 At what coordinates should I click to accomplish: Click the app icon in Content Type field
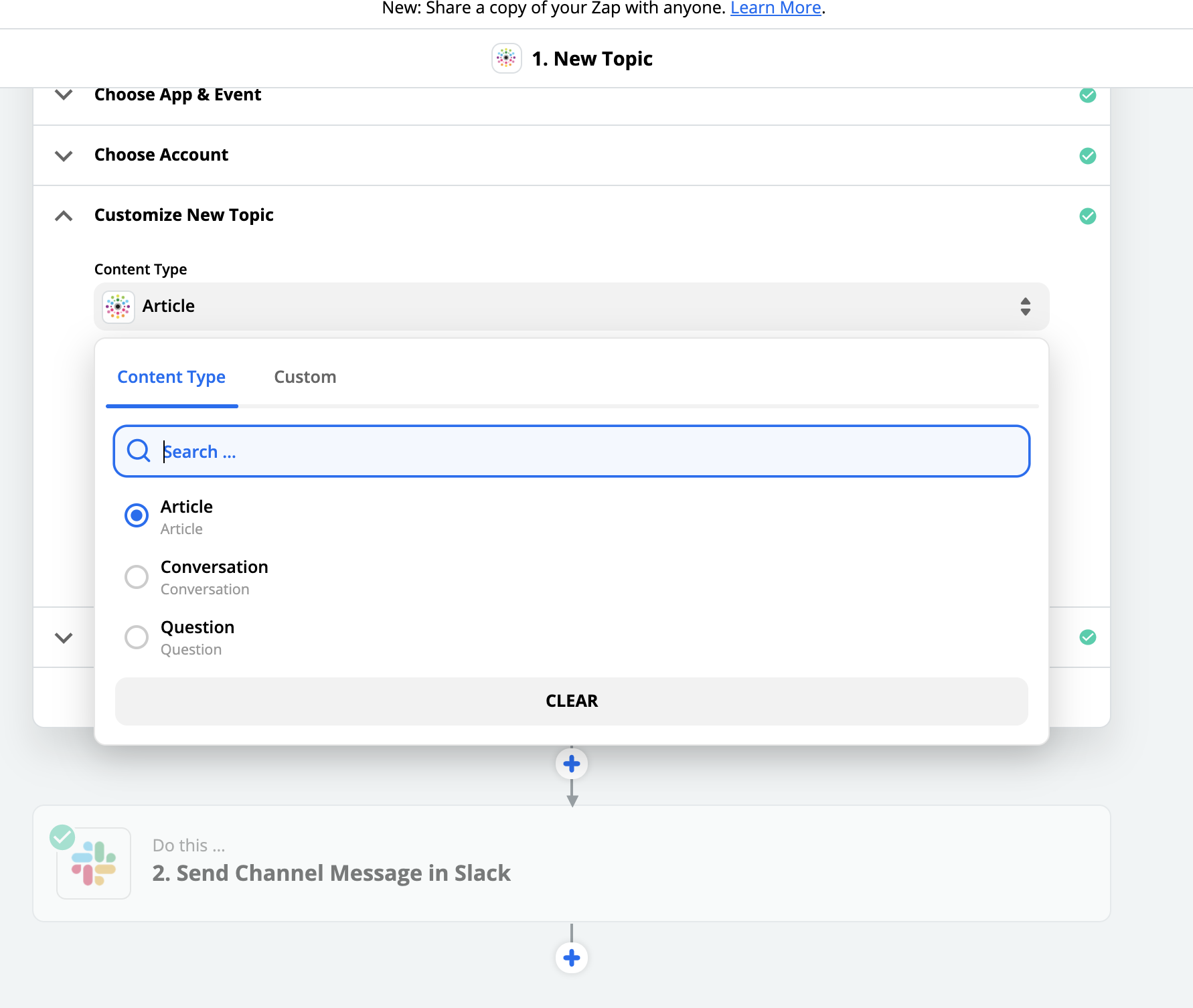118,307
